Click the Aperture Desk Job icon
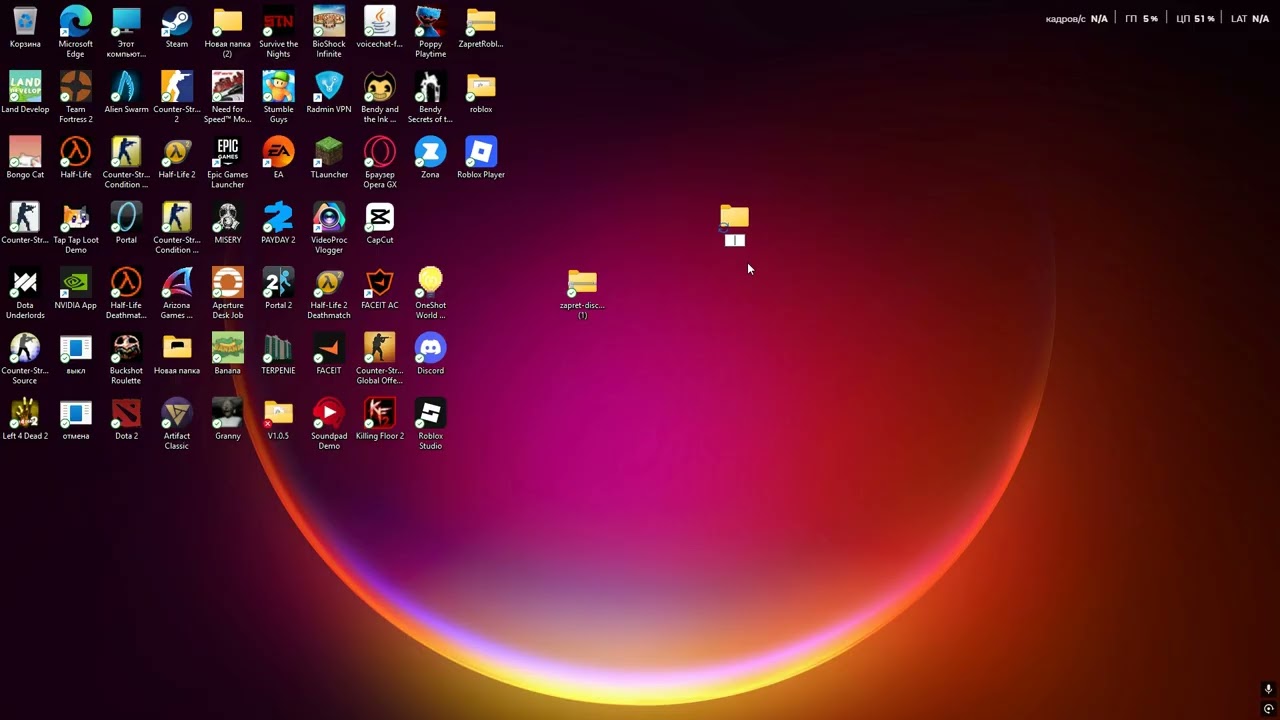This screenshot has height=720, width=1280. (x=228, y=282)
